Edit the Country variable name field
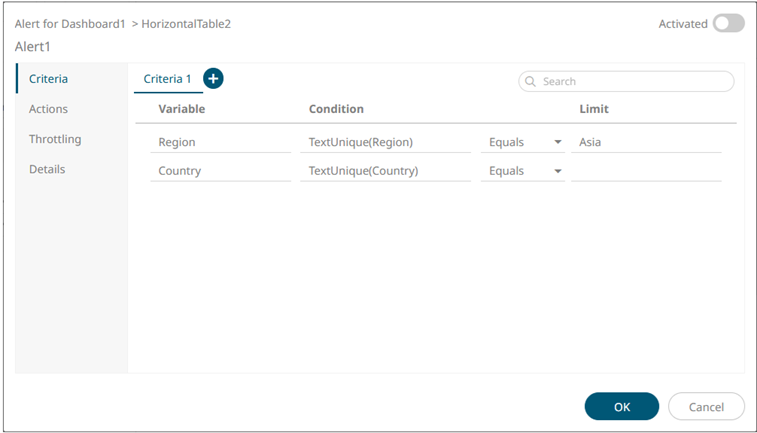757x433 pixels. coord(206,171)
